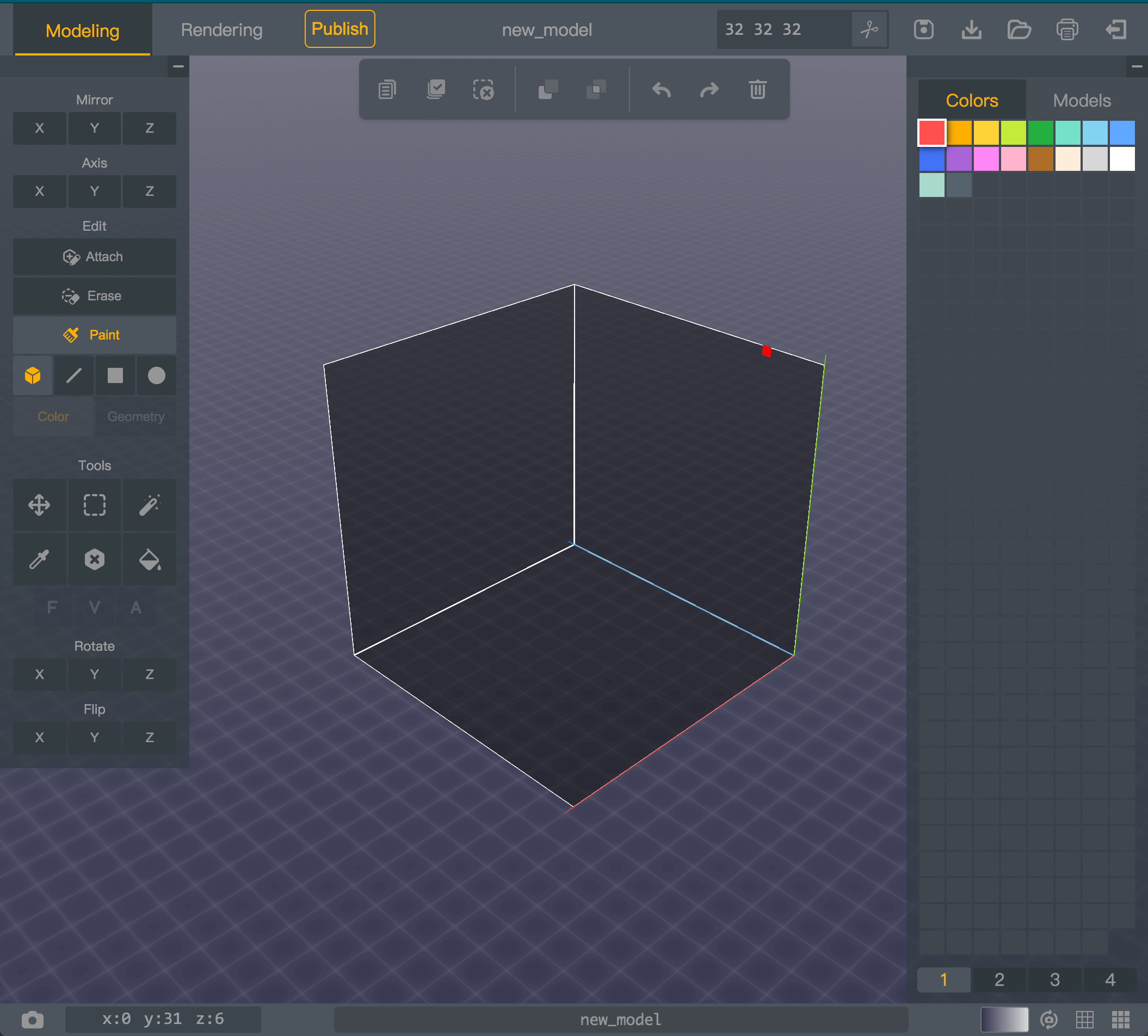
Task: Take a screenshot with camera icon
Action: click(x=33, y=1020)
